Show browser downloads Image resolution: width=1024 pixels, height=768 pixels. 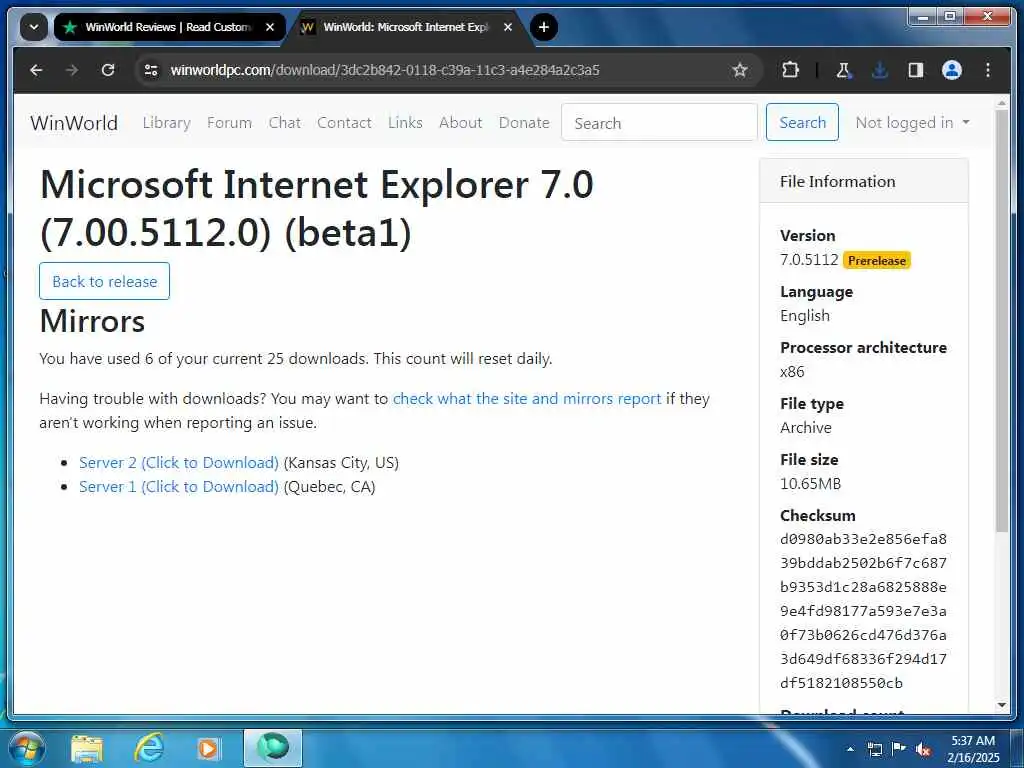(880, 70)
